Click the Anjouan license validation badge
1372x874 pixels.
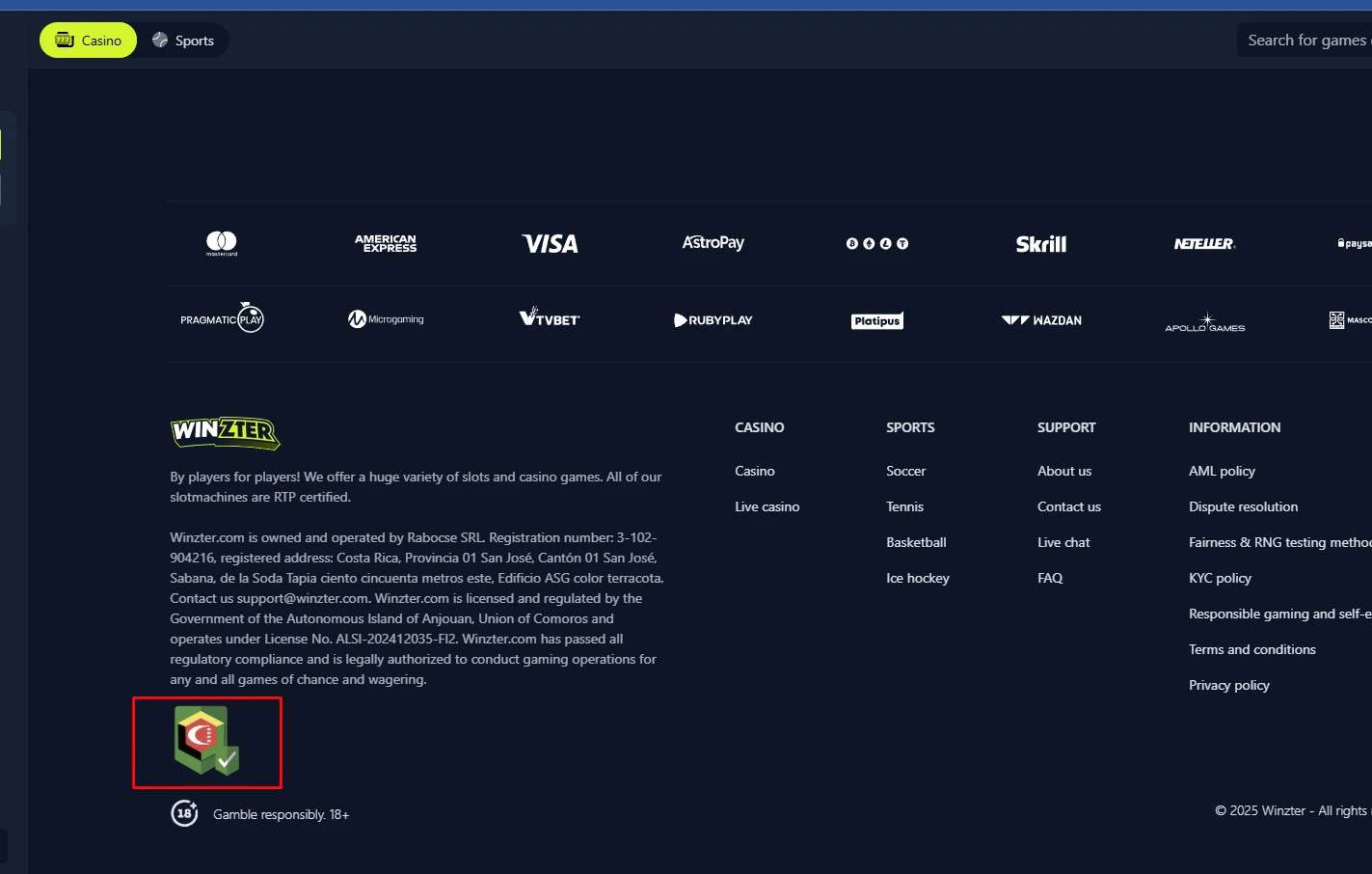(206, 740)
